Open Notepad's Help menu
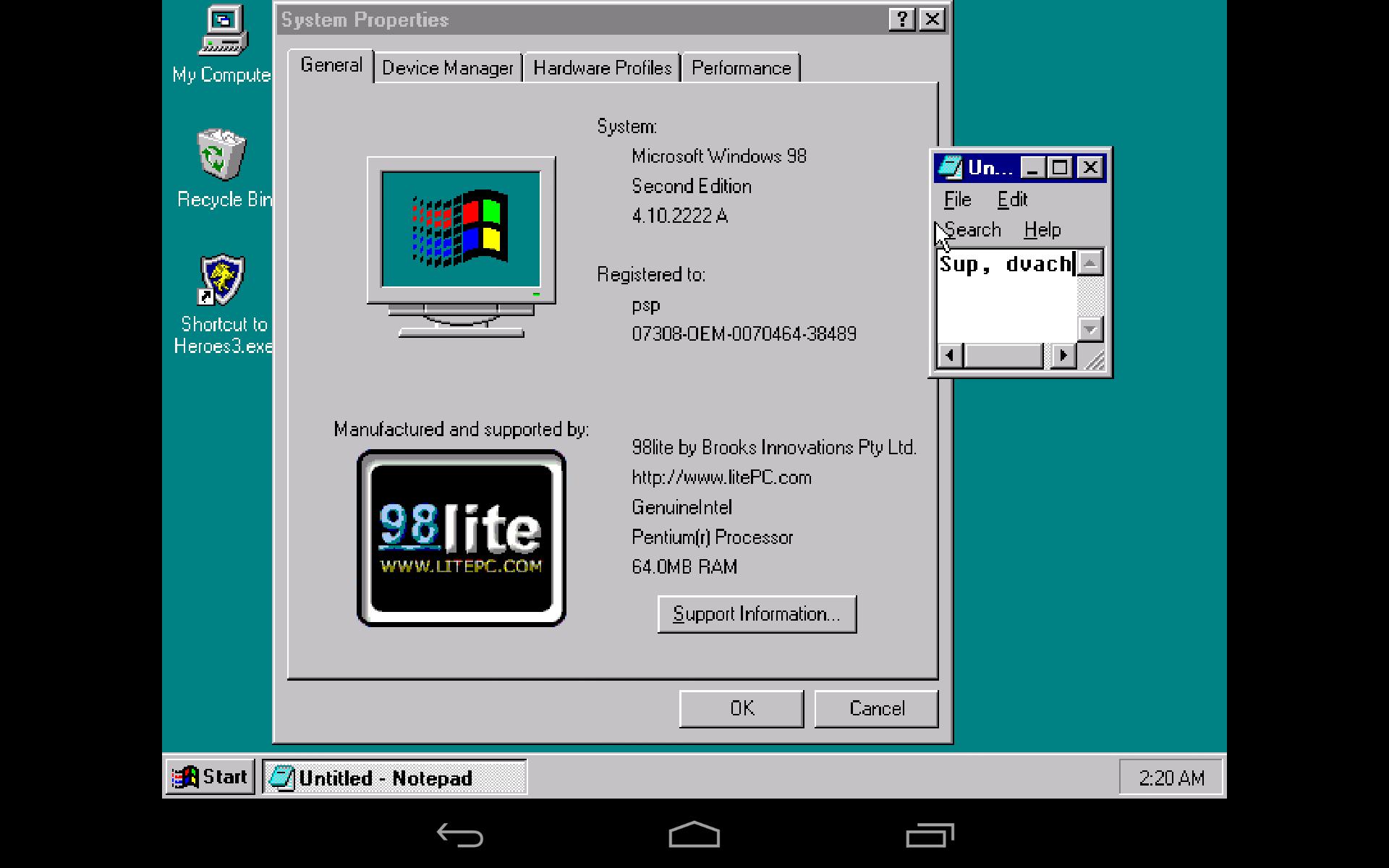This screenshot has height=868, width=1389. click(1042, 230)
